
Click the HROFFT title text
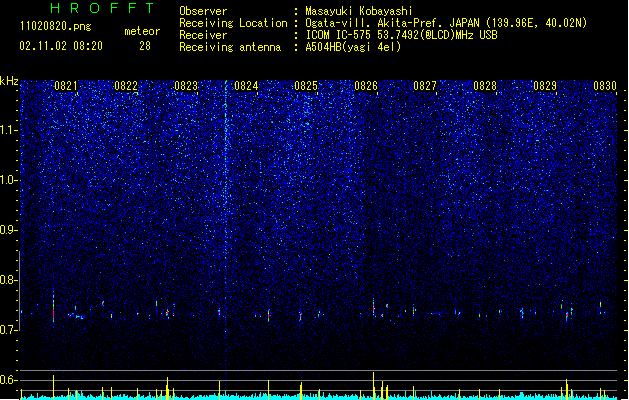point(102,8)
